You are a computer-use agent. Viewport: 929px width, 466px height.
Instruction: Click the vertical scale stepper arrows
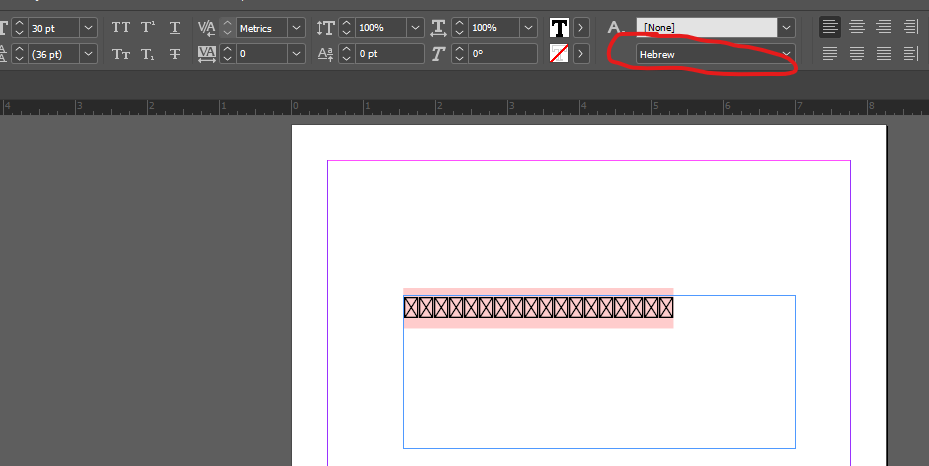pyautogui.click(x=347, y=28)
